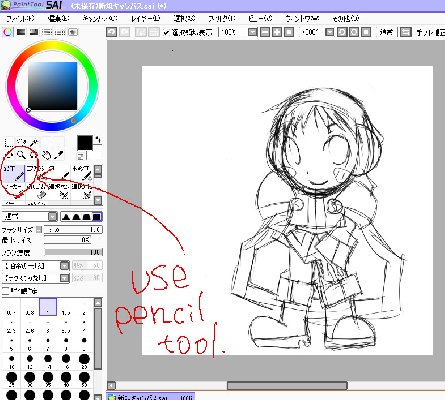Switch to the canvas tab at bottom

150,397
